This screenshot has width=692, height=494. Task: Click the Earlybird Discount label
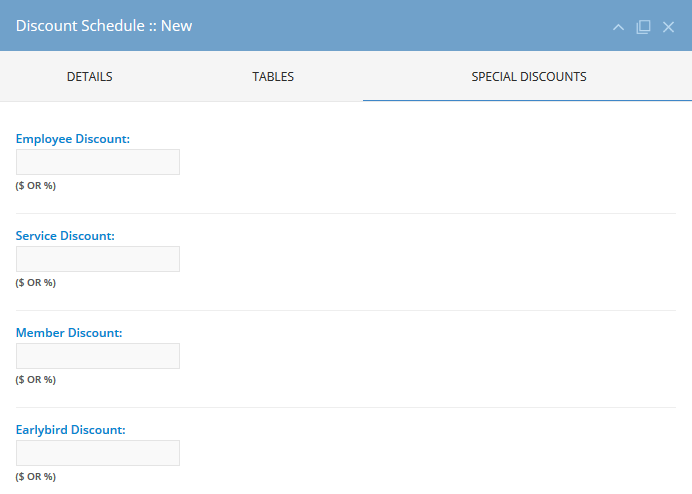(x=71, y=430)
